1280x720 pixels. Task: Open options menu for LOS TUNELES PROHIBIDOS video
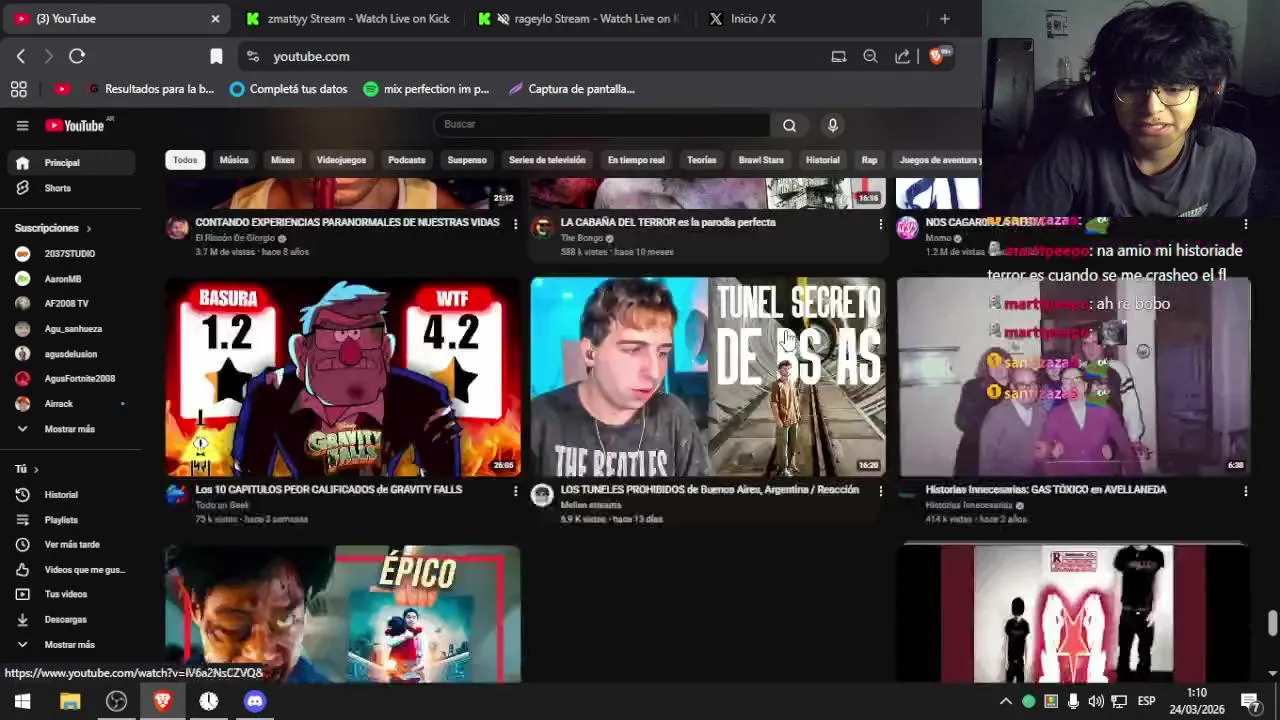(880, 491)
